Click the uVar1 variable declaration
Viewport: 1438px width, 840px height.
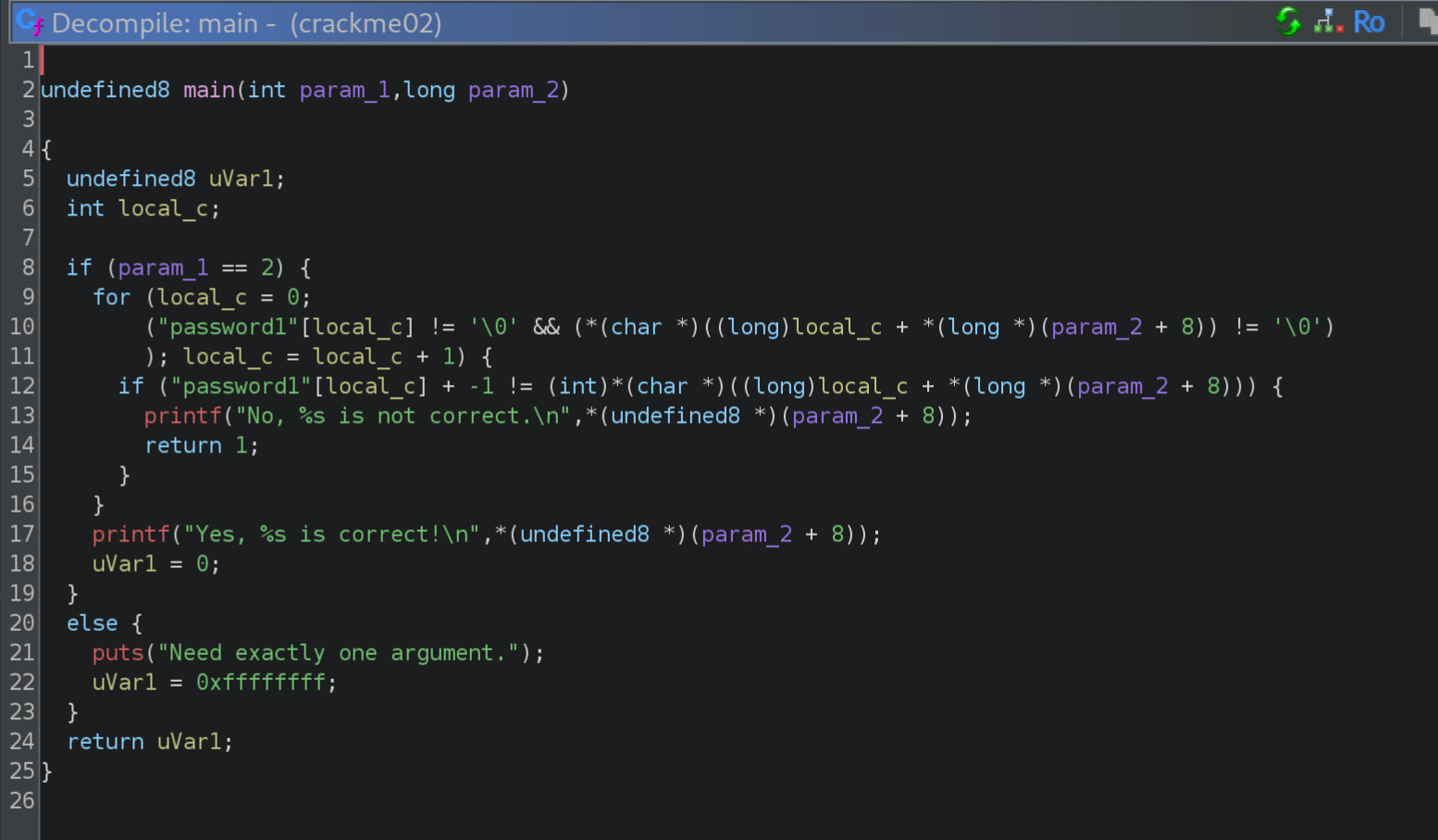(242, 179)
